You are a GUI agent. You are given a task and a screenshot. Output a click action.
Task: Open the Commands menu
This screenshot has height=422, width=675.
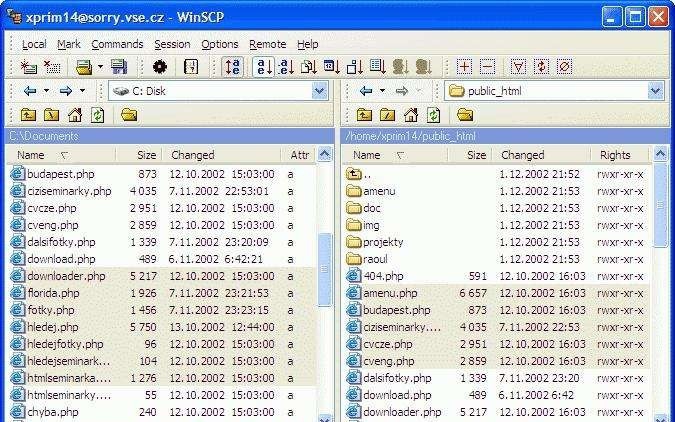click(x=117, y=44)
